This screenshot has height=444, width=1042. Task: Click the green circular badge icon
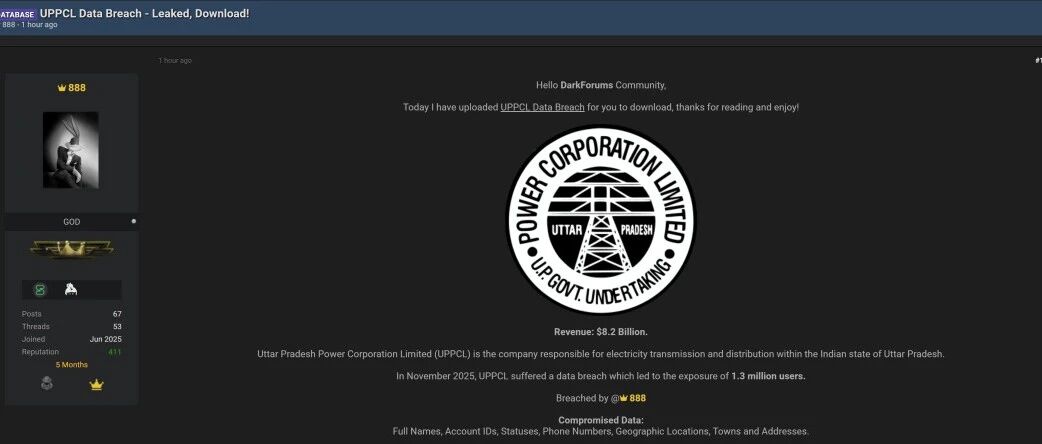[41, 290]
